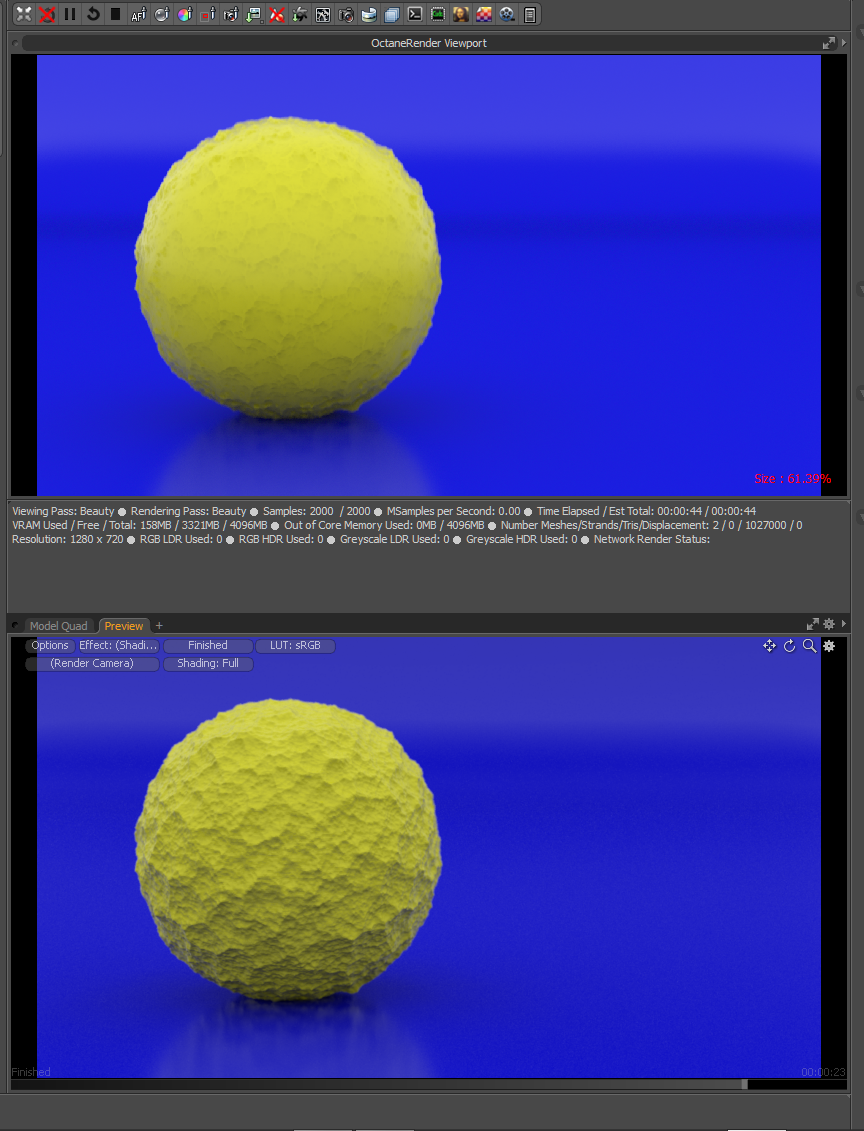
Task: Open the (Render Camera) dropdown
Action: point(92,664)
